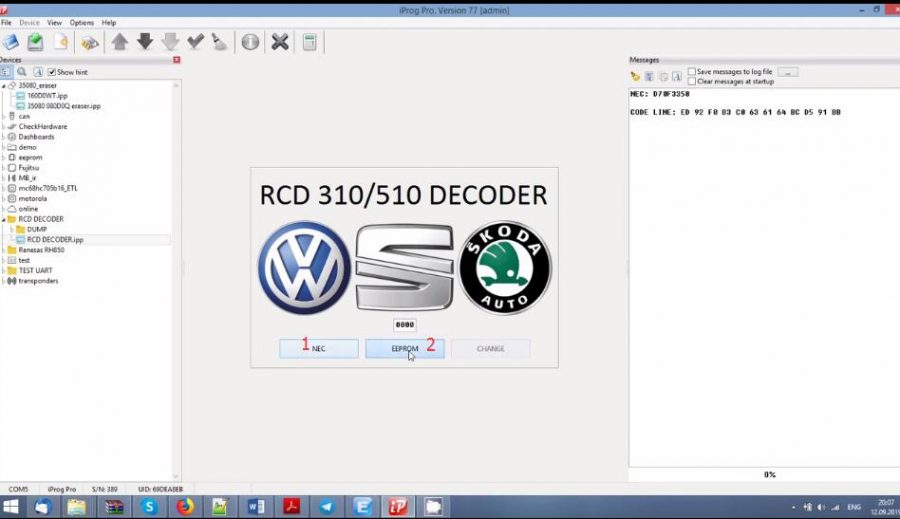Click the round info toolbar icon
The height and width of the screenshot is (519, 900).
250,42
